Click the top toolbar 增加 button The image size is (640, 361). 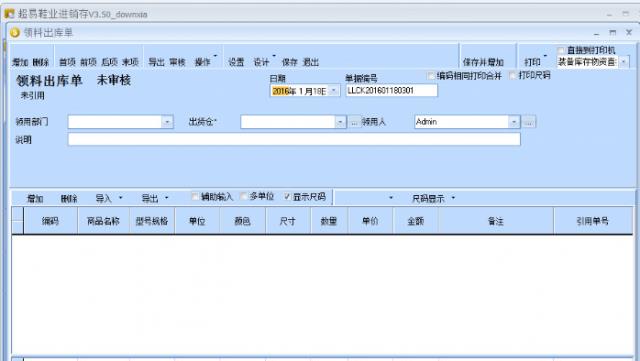(x=20, y=62)
